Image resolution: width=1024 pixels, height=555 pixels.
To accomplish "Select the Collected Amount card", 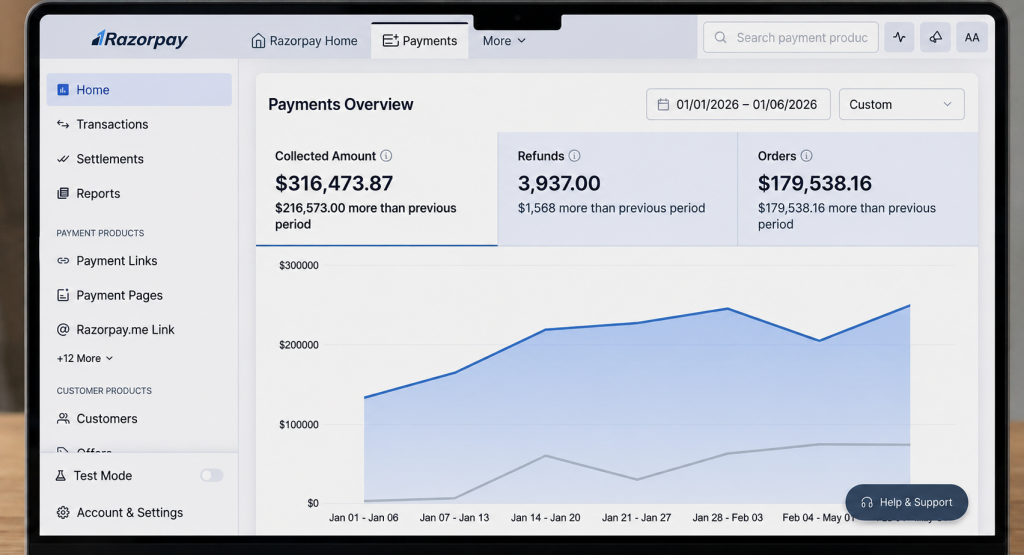I will 377,189.
